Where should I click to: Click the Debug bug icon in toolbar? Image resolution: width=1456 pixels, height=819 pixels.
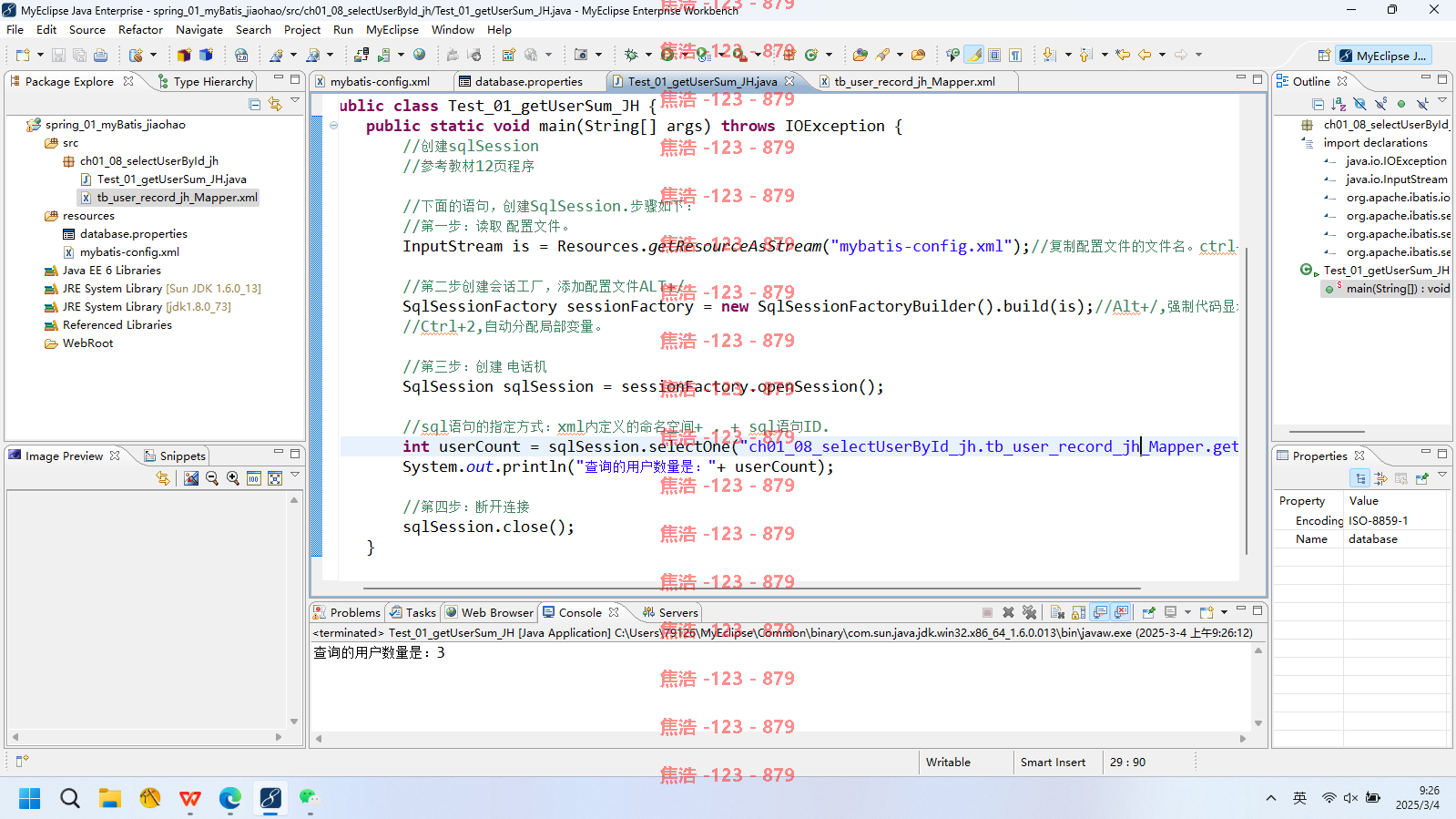pos(631,55)
